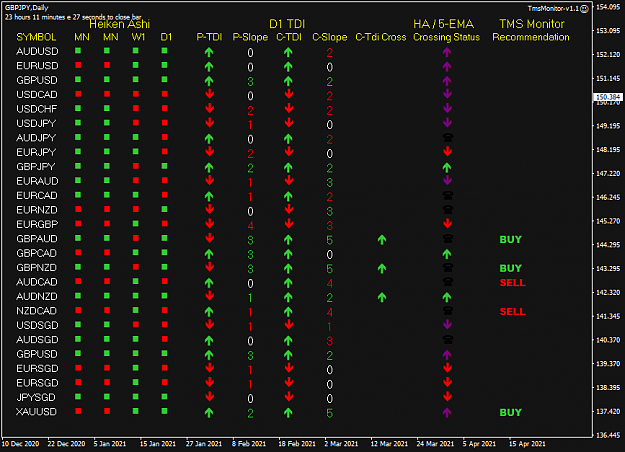Select the GBPJPY symbol label

pos(35,167)
